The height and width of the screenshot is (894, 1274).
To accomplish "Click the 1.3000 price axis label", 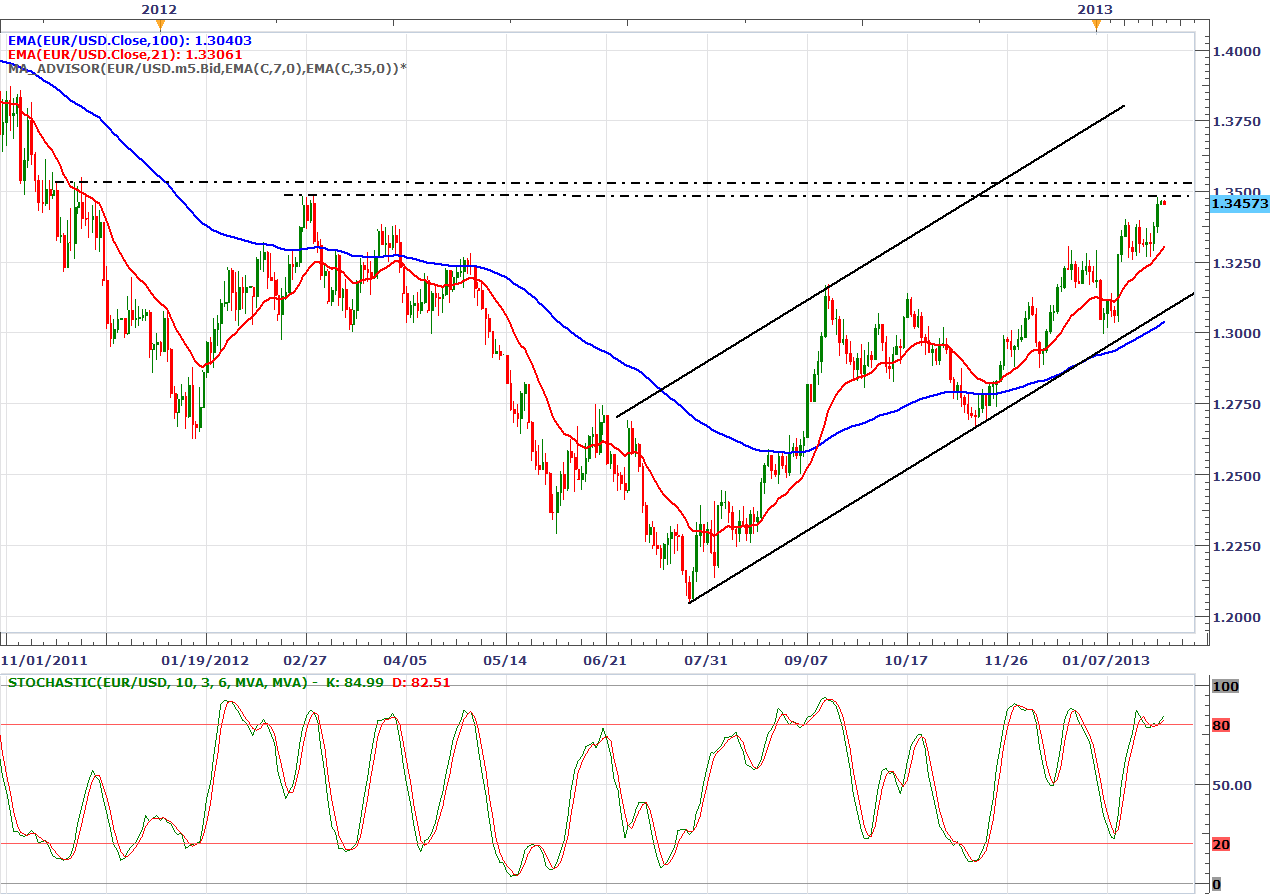I will point(1238,333).
